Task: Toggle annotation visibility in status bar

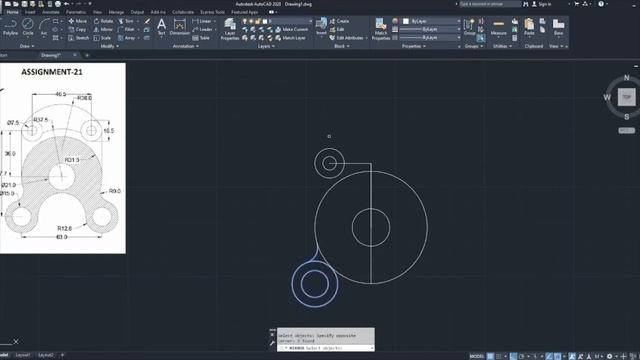Action: pyautogui.click(x=572, y=356)
